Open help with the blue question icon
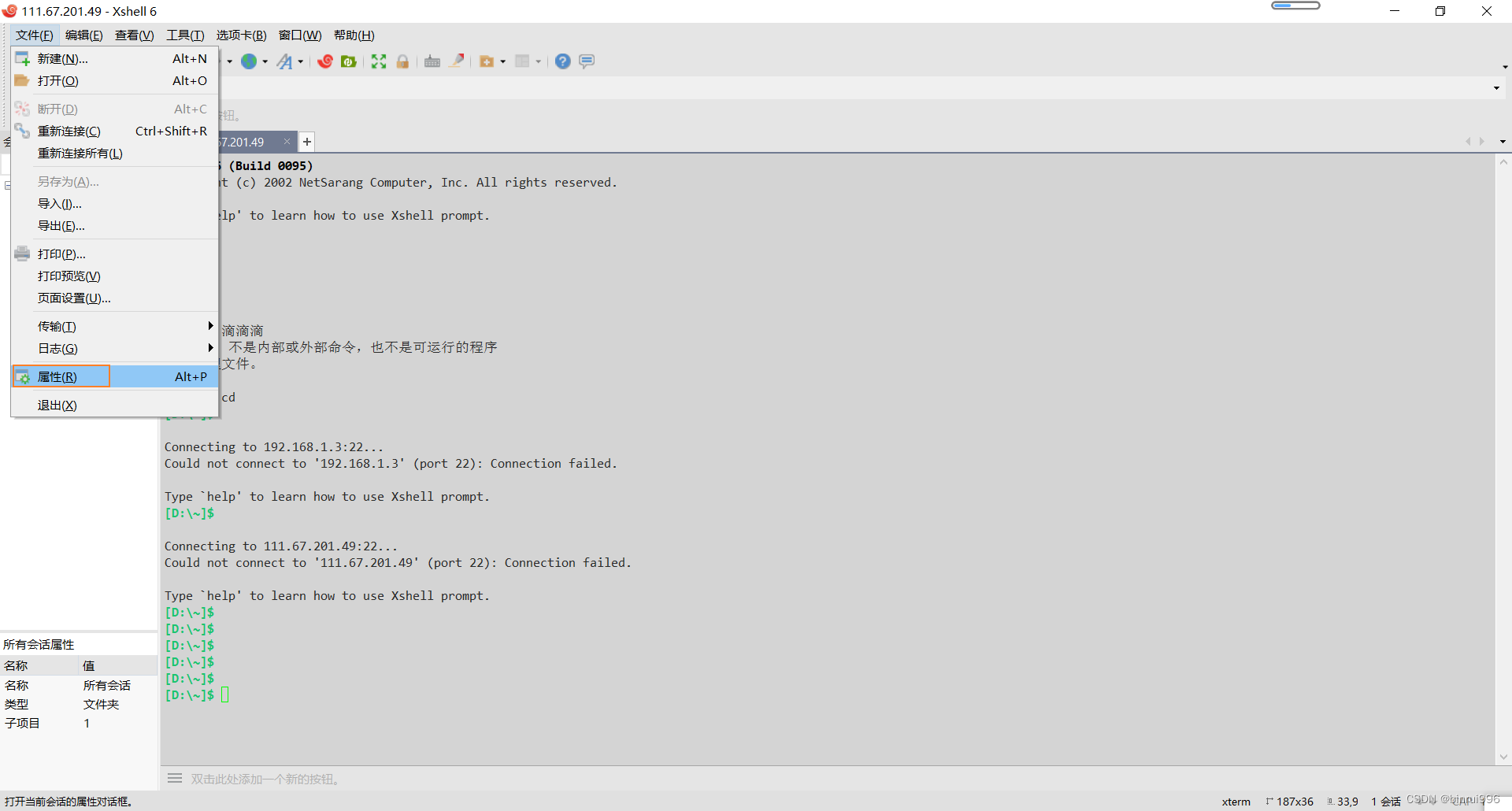Screen dimensions: 1512x811 point(562,61)
